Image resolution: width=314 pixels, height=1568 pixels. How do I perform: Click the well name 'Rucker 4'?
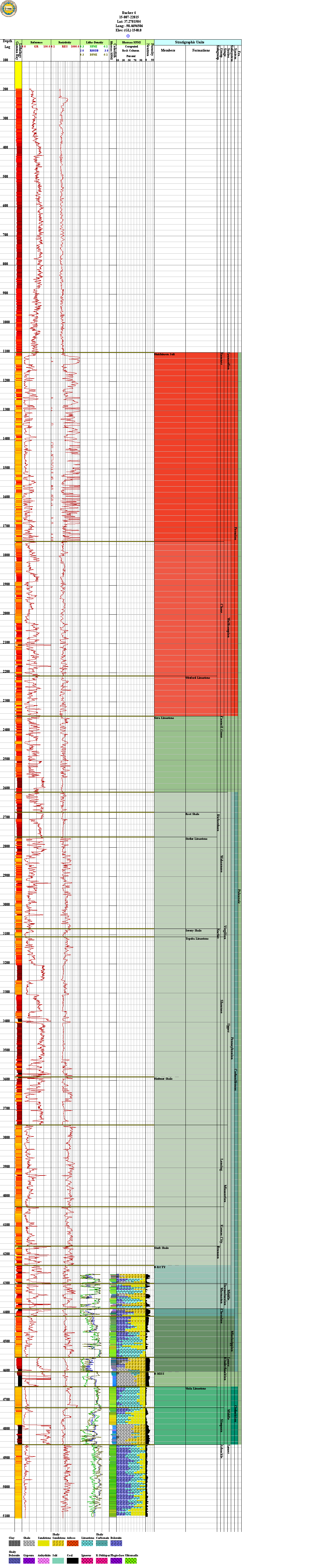[129, 12]
